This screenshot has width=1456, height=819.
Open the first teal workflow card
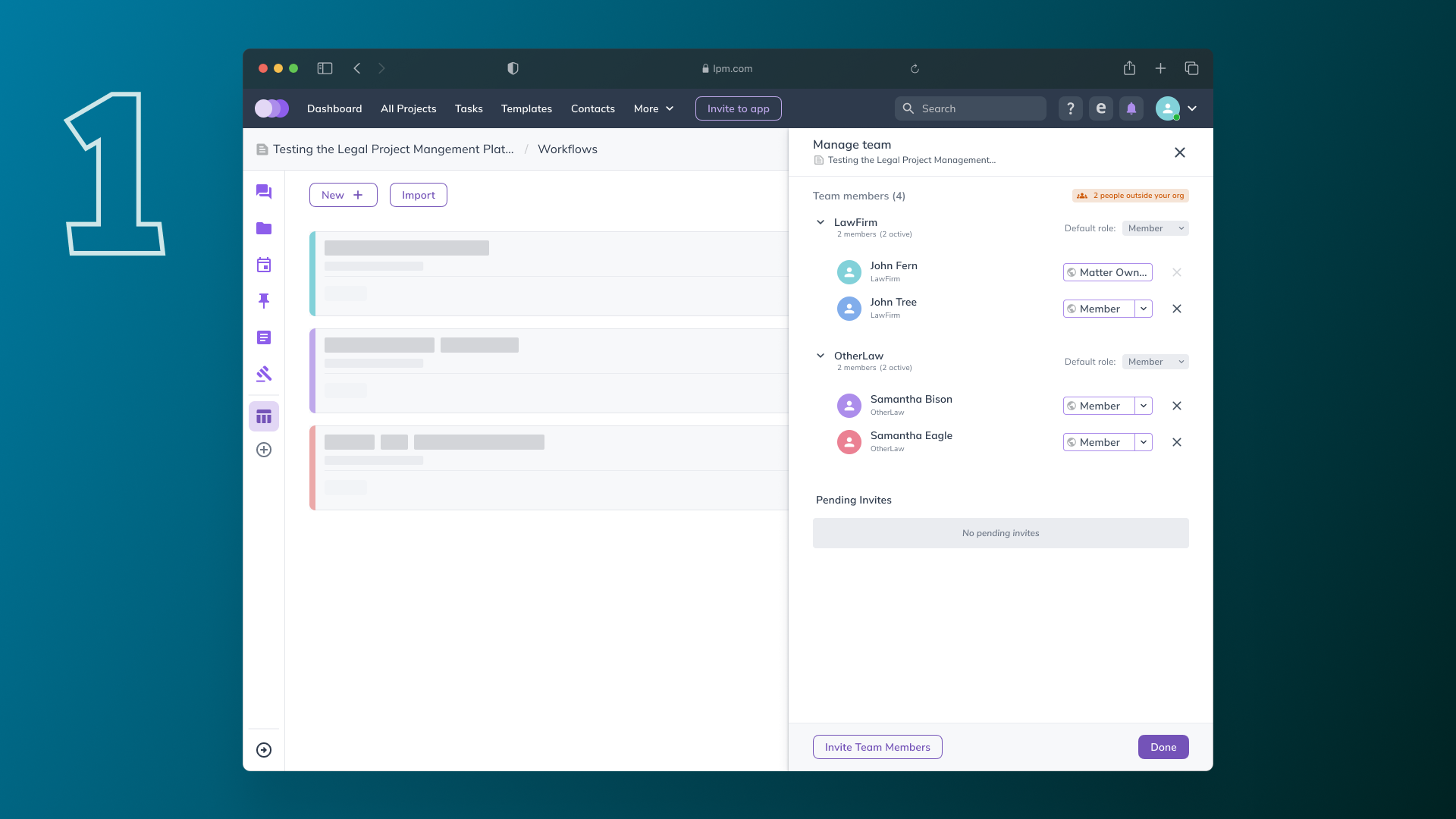549,274
